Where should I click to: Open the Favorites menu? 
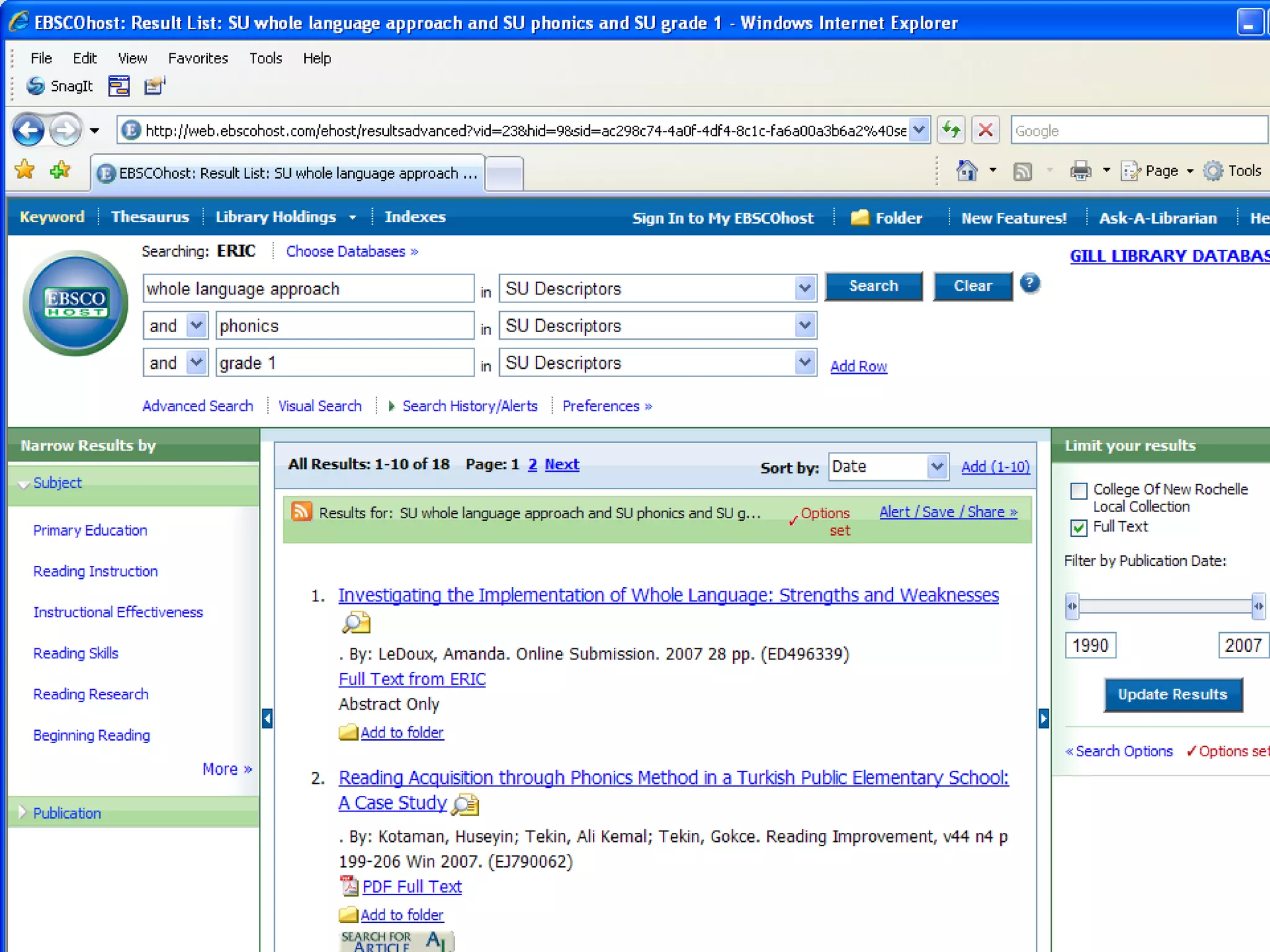[198, 58]
